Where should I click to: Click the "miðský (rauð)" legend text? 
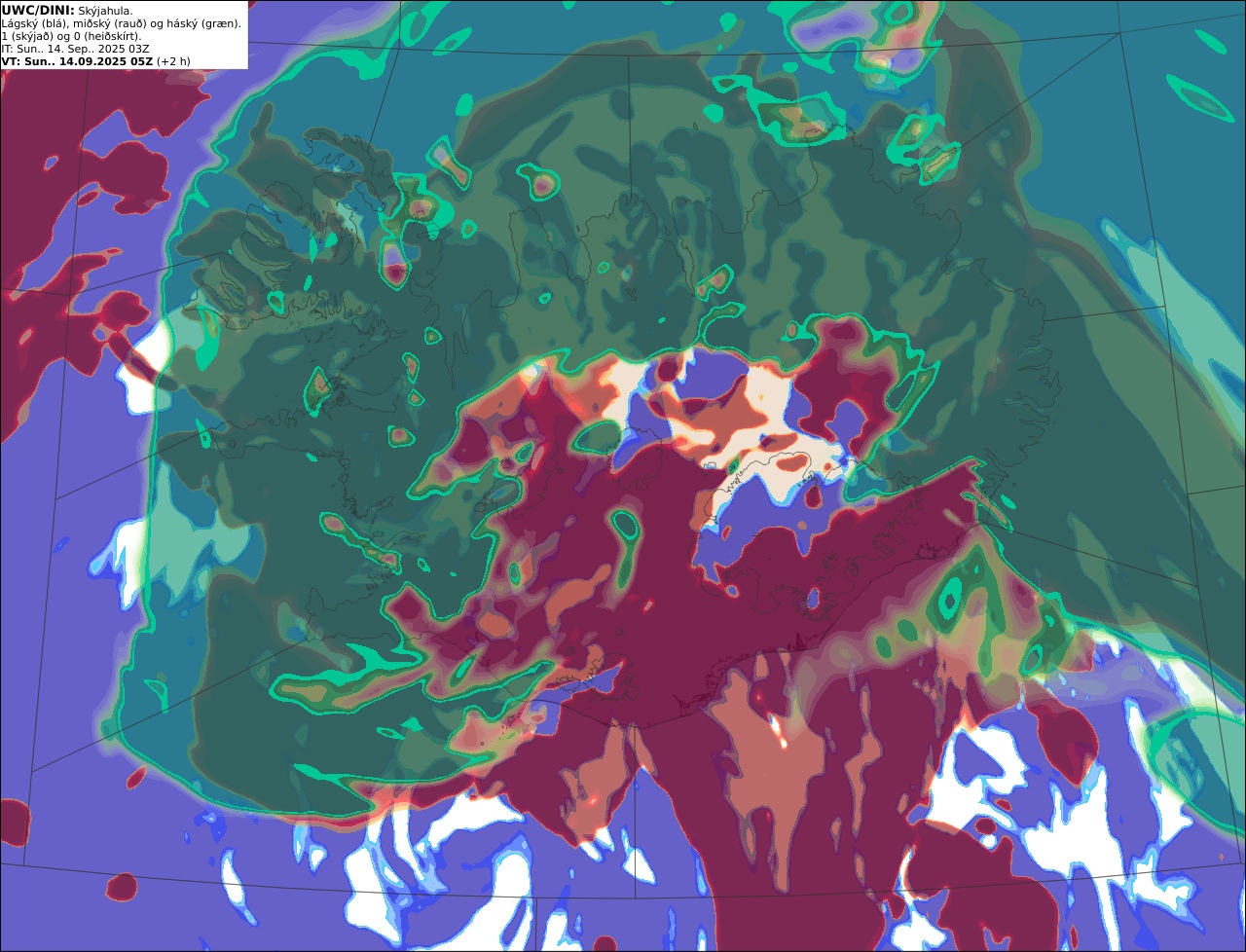(109, 24)
